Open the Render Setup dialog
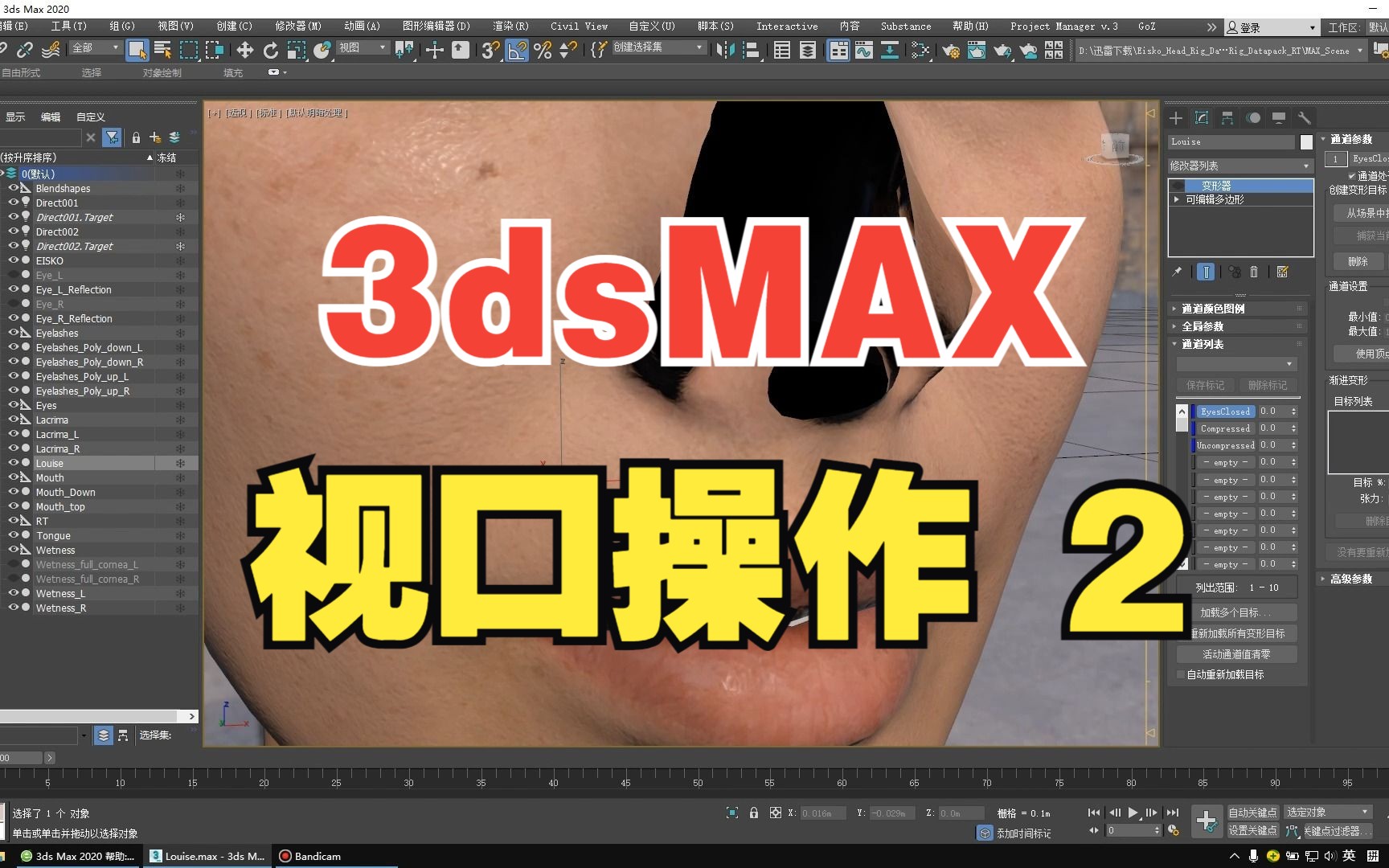This screenshot has height=868, width=1389. [x=951, y=51]
